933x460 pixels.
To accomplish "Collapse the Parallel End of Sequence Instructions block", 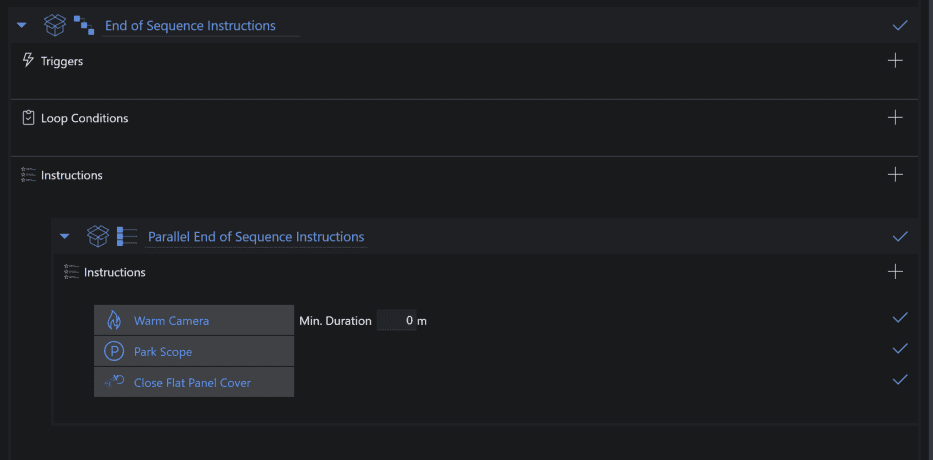I will 65,237.
